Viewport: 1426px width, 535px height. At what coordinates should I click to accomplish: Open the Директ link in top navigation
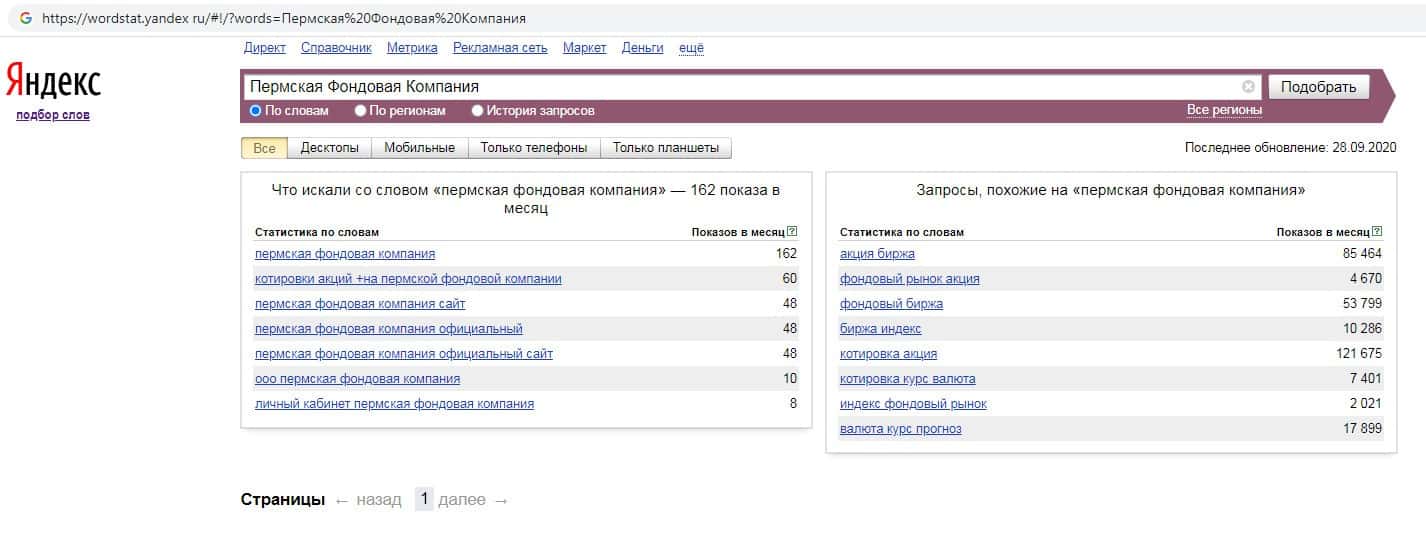coord(264,48)
